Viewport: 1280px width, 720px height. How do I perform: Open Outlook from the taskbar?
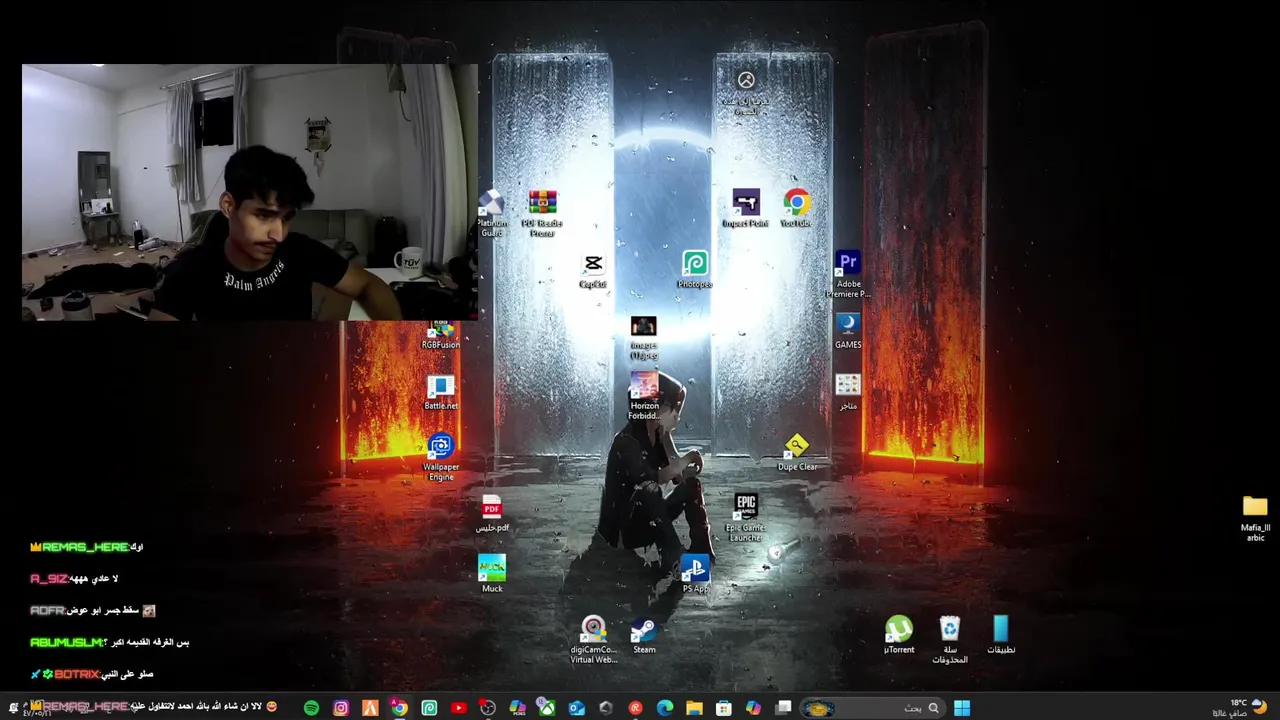pos(576,708)
